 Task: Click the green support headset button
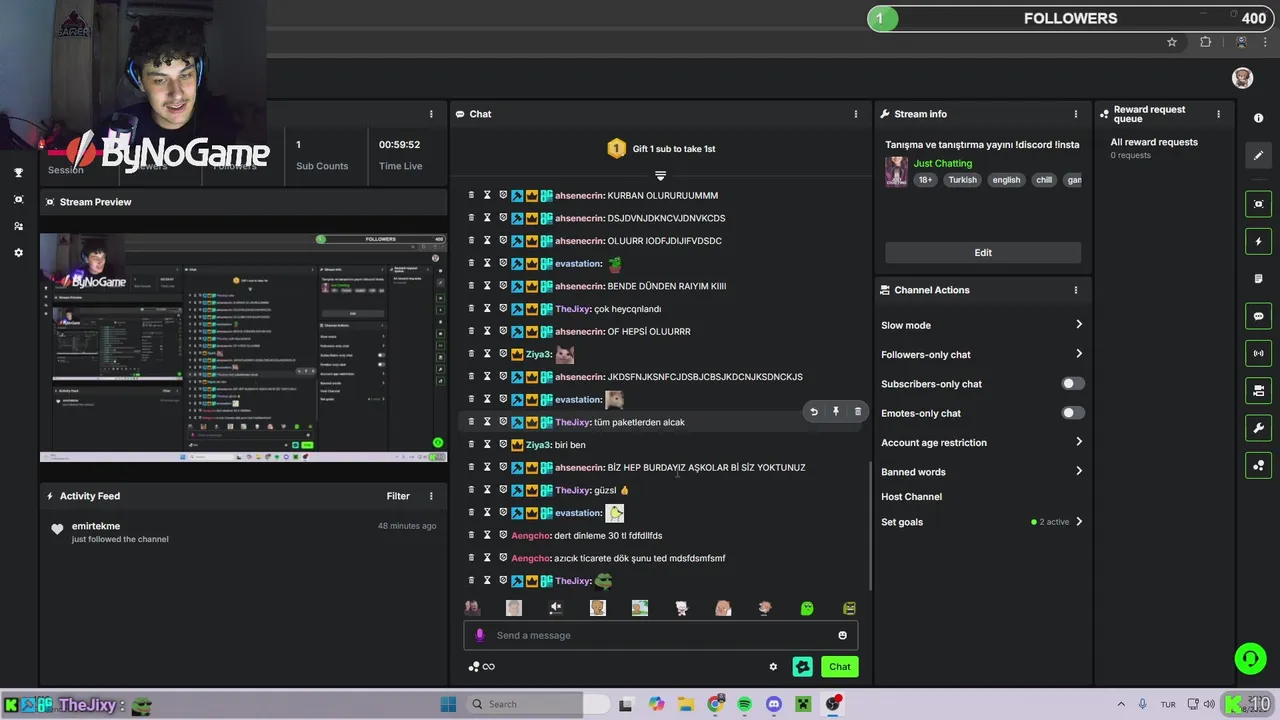(x=1250, y=658)
